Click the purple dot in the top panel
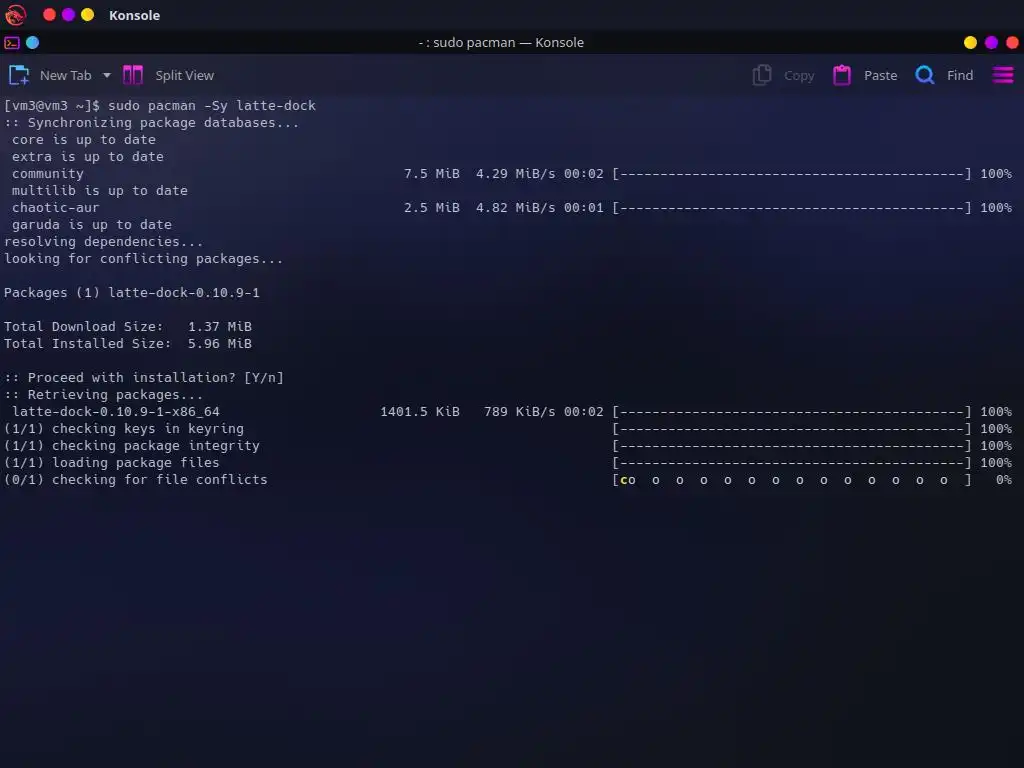 pyautogui.click(x=68, y=14)
